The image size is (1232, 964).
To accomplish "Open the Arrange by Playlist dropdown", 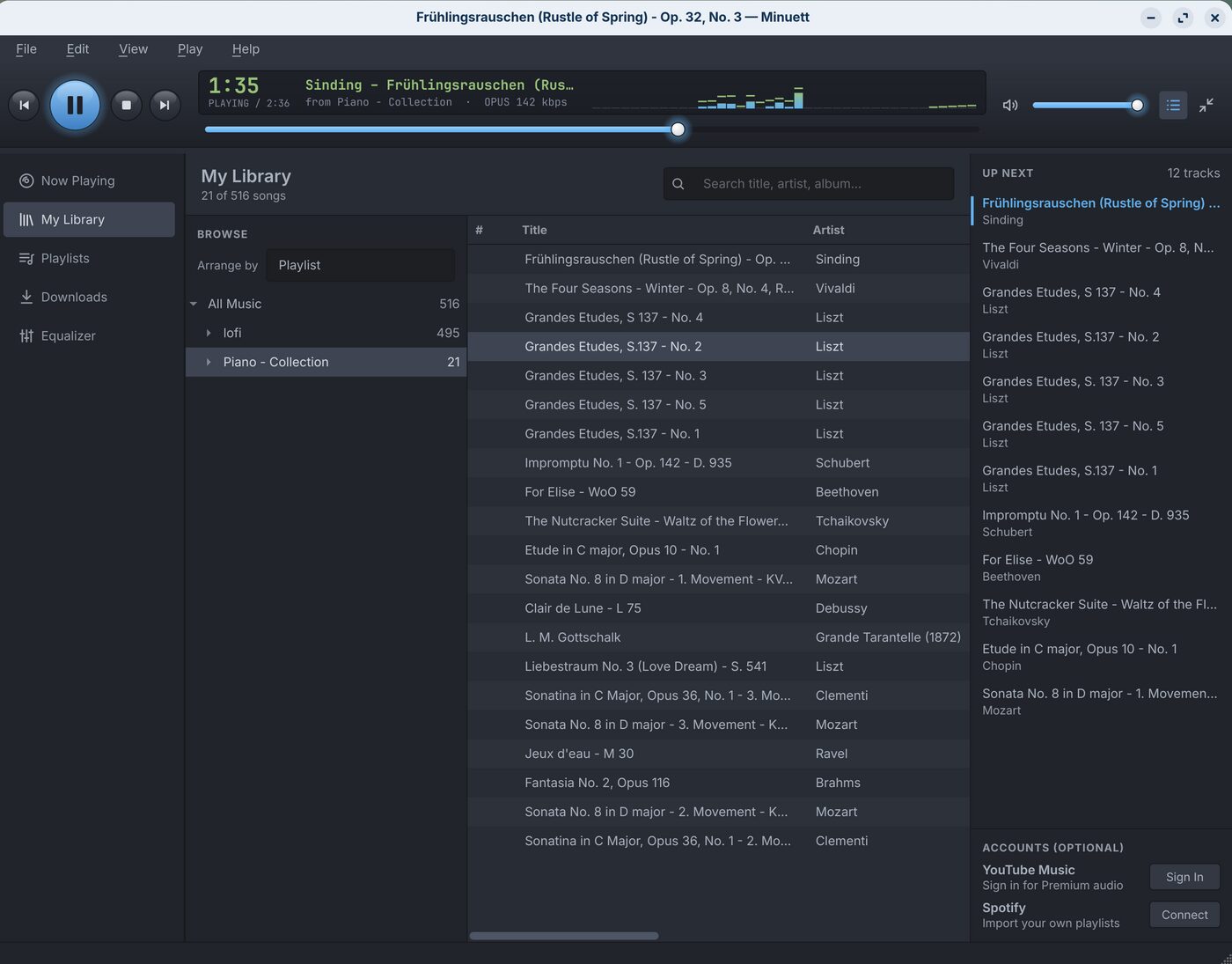I will pos(361,265).
